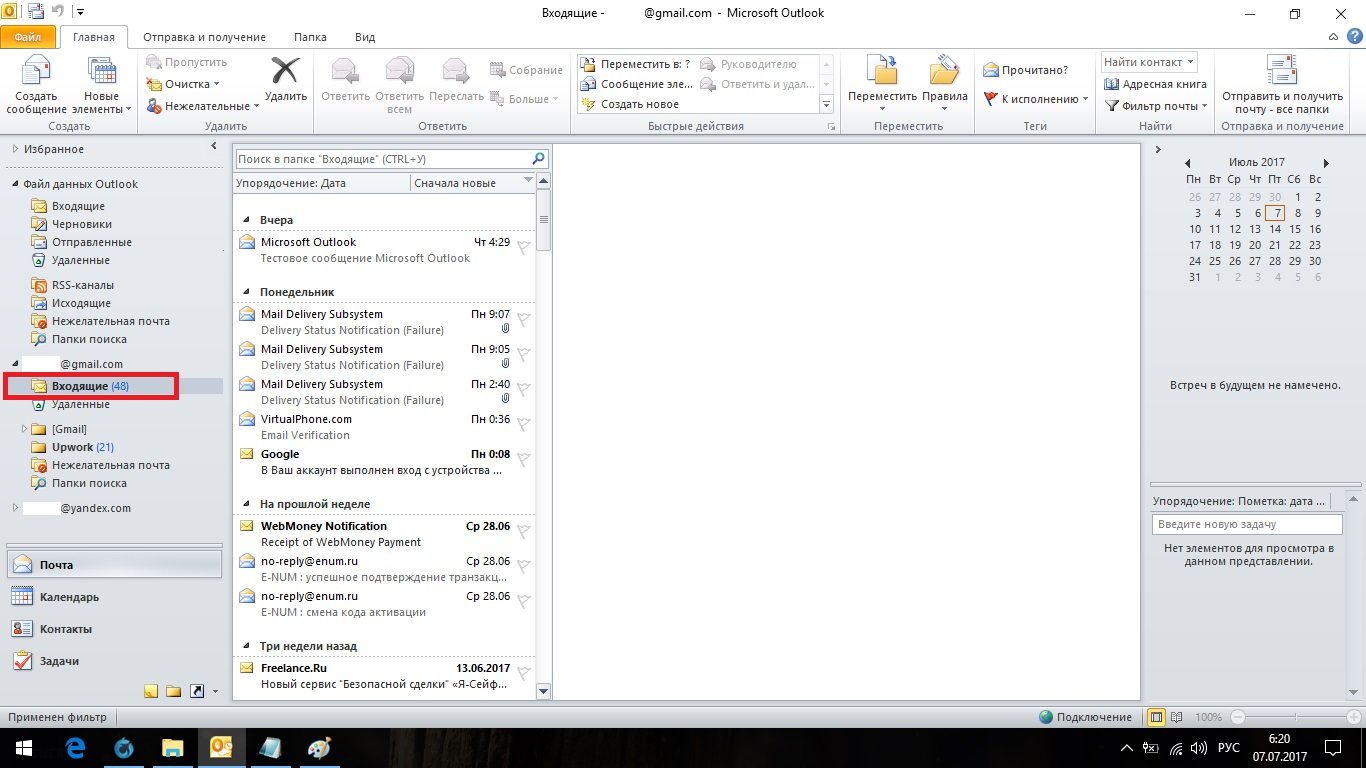The image size is (1366, 768).
Task: Click the Reading view icon in status bar
Action: pos(1176,717)
